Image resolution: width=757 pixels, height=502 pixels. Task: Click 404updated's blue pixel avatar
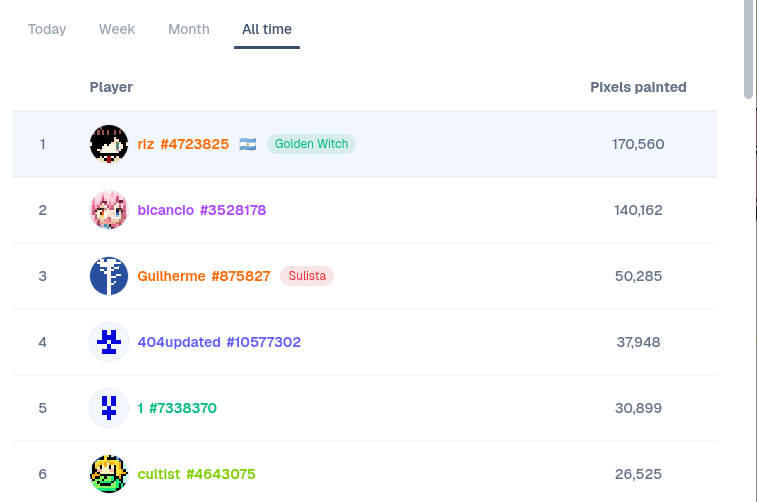point(109,342)
